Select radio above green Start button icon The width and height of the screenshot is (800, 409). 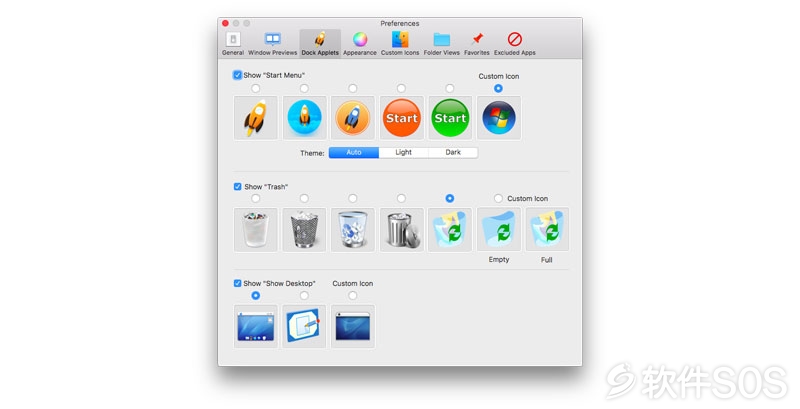pyautogui.click(x=449, y=88)
